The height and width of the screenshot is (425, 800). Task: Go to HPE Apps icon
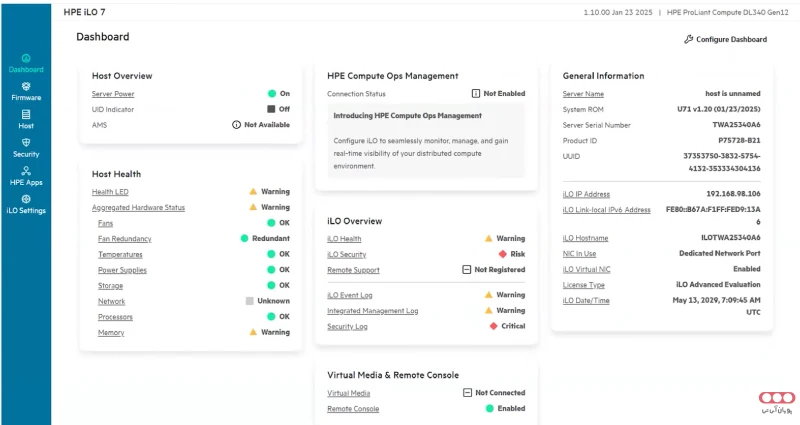[x=26, y=171]
